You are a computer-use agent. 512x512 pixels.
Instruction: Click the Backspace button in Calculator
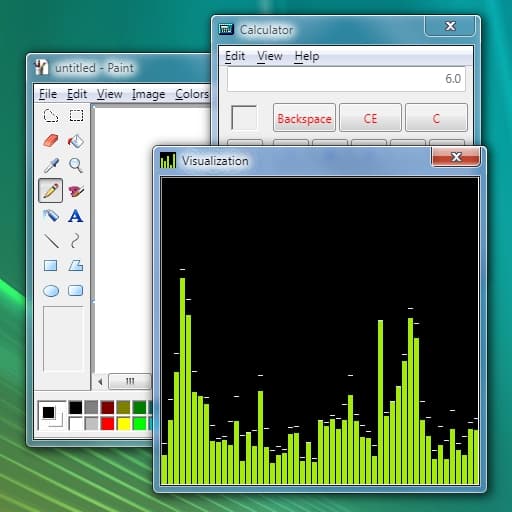pyautogui.click(x=304, y=118)
